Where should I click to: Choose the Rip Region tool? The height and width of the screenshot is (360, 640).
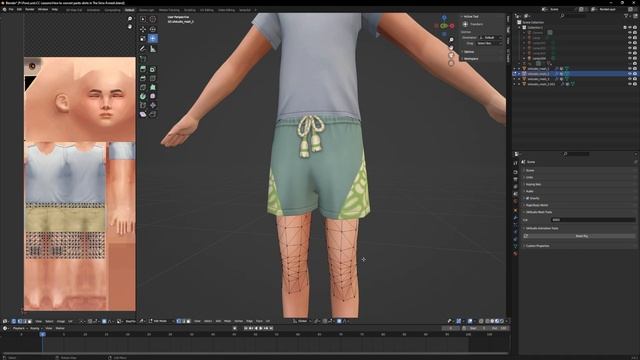click(x=153, y=114)
